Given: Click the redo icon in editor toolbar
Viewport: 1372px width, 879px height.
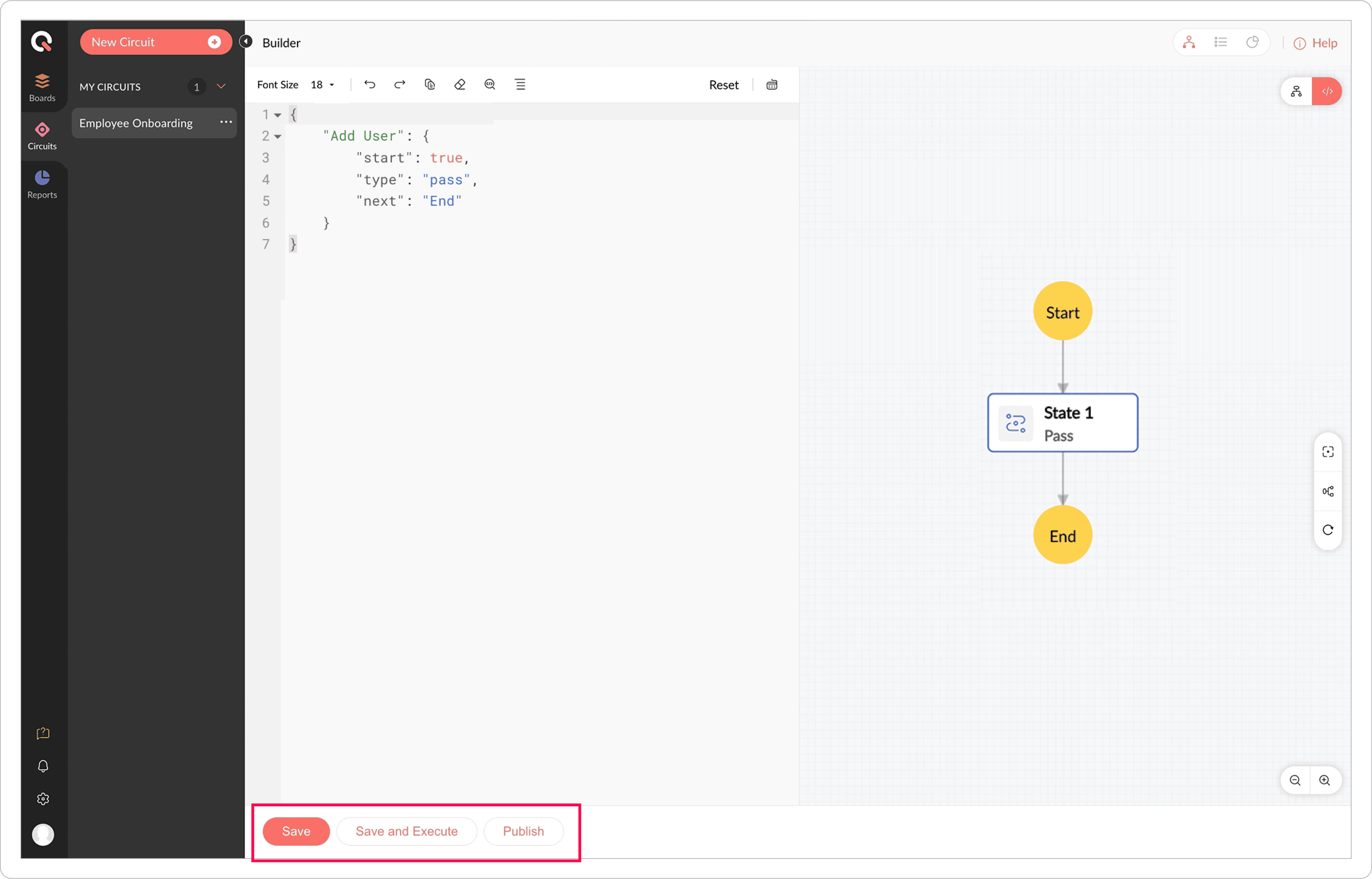Looking at the screenshot, I should click(399, 85).
